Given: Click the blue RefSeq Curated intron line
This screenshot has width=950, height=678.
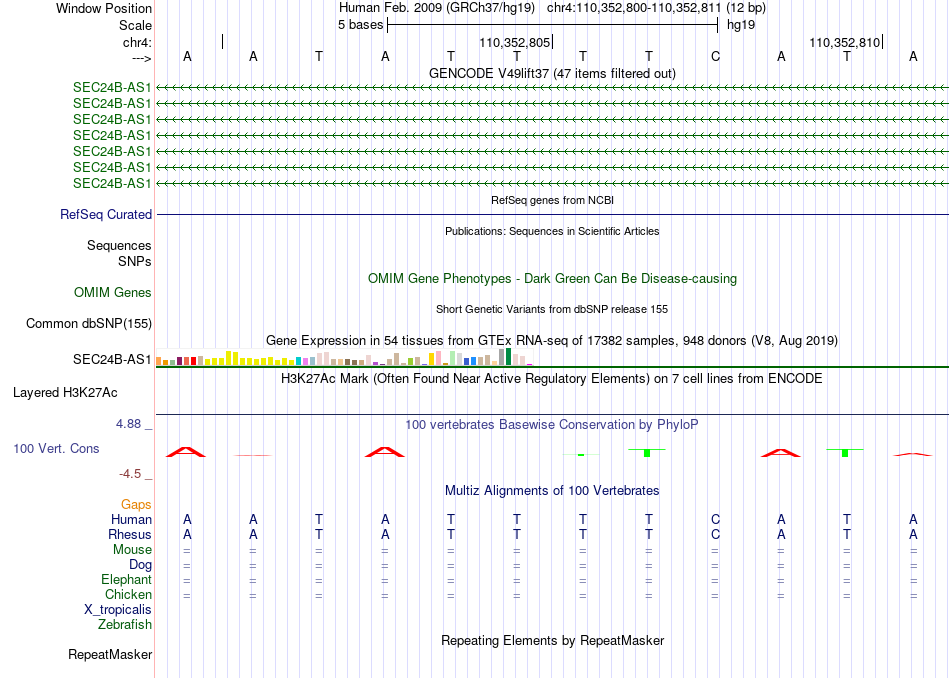Looking at the screenshot, I should click(552, 214).
